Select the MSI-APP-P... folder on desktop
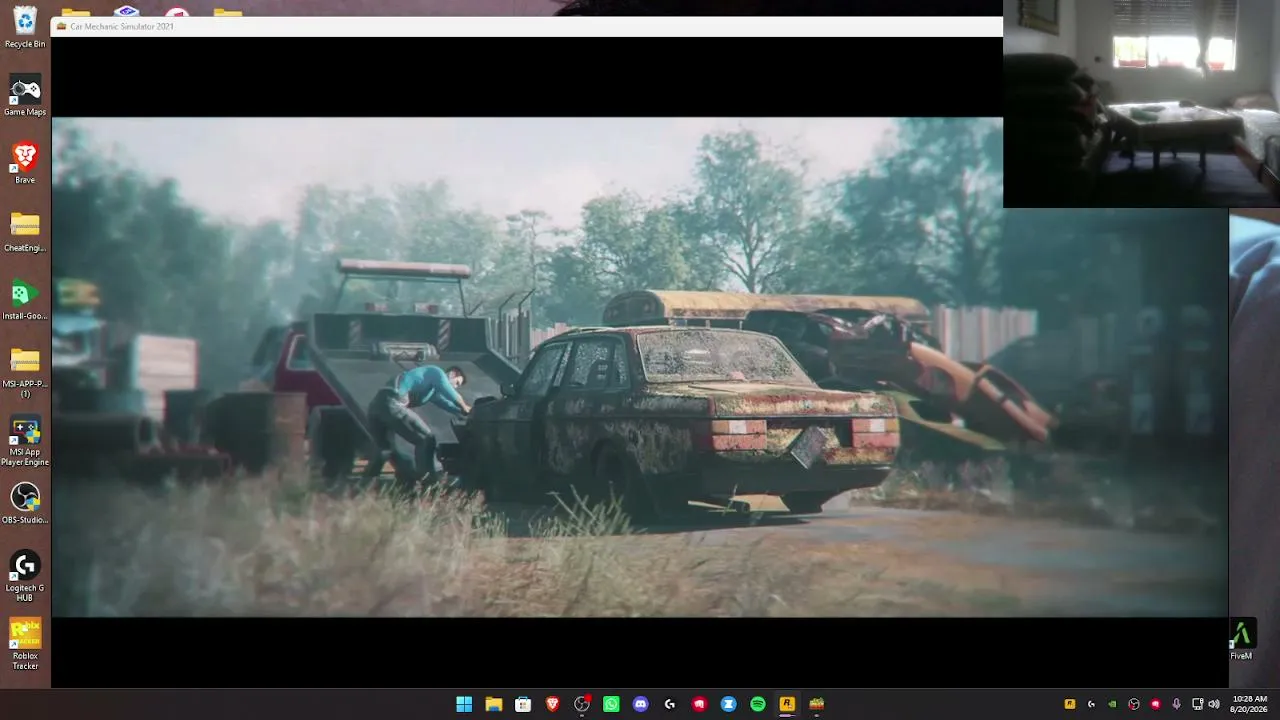Screen dimensions: 1280x720 pyautogui.click(x=25, y=372)
